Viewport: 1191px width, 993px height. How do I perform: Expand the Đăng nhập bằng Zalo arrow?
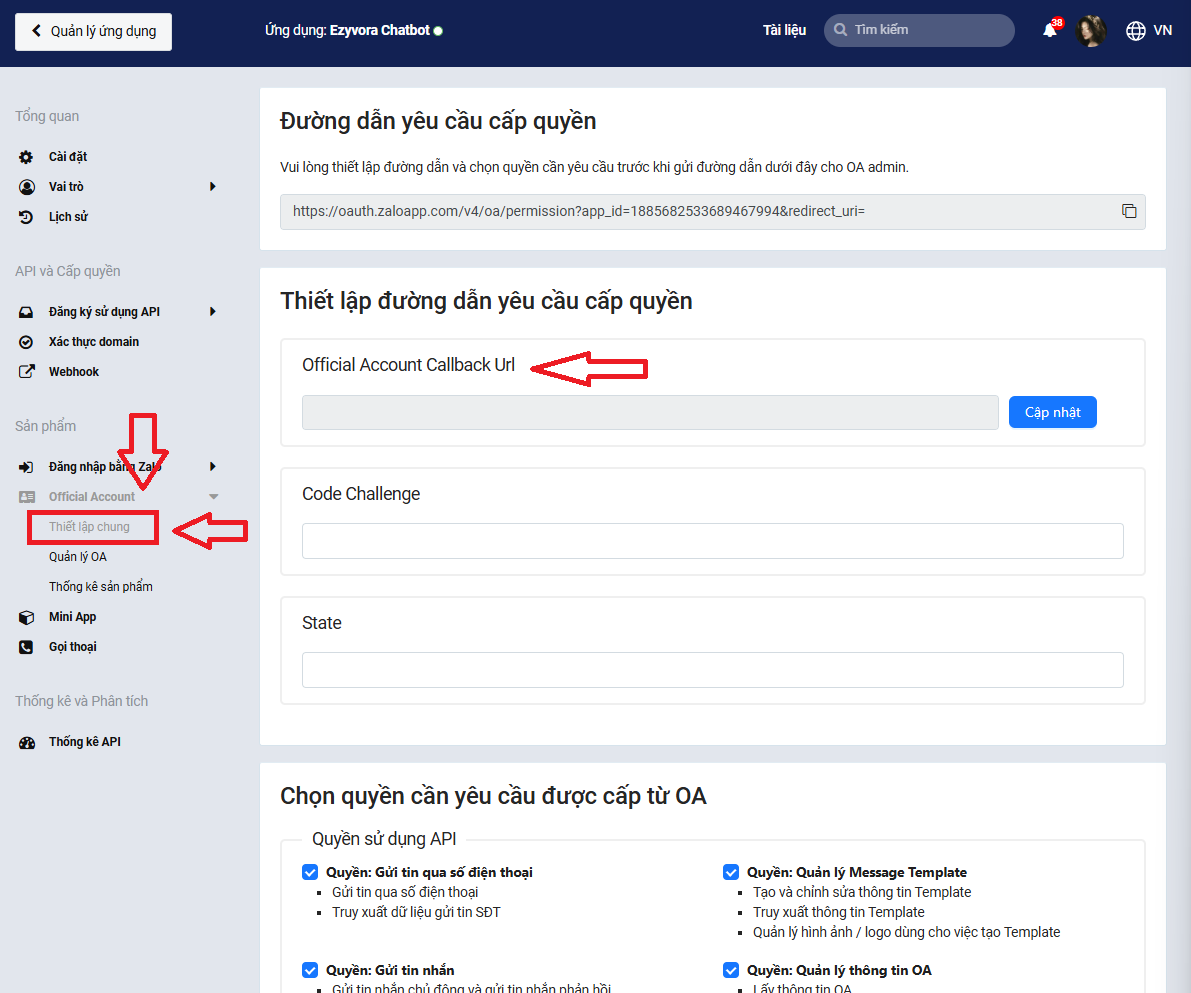click(213, 466)
